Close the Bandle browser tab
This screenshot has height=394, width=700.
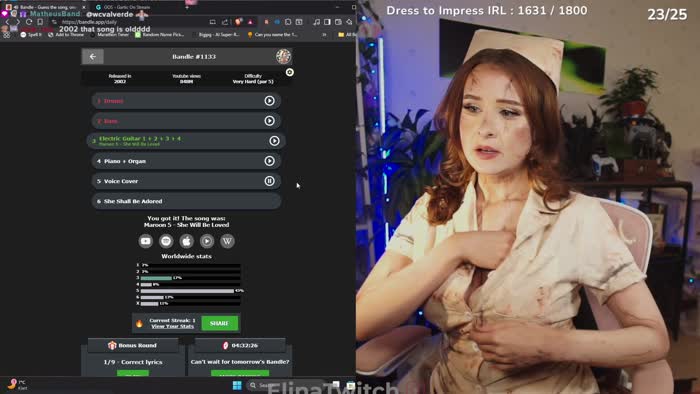[x=83, y=7]
